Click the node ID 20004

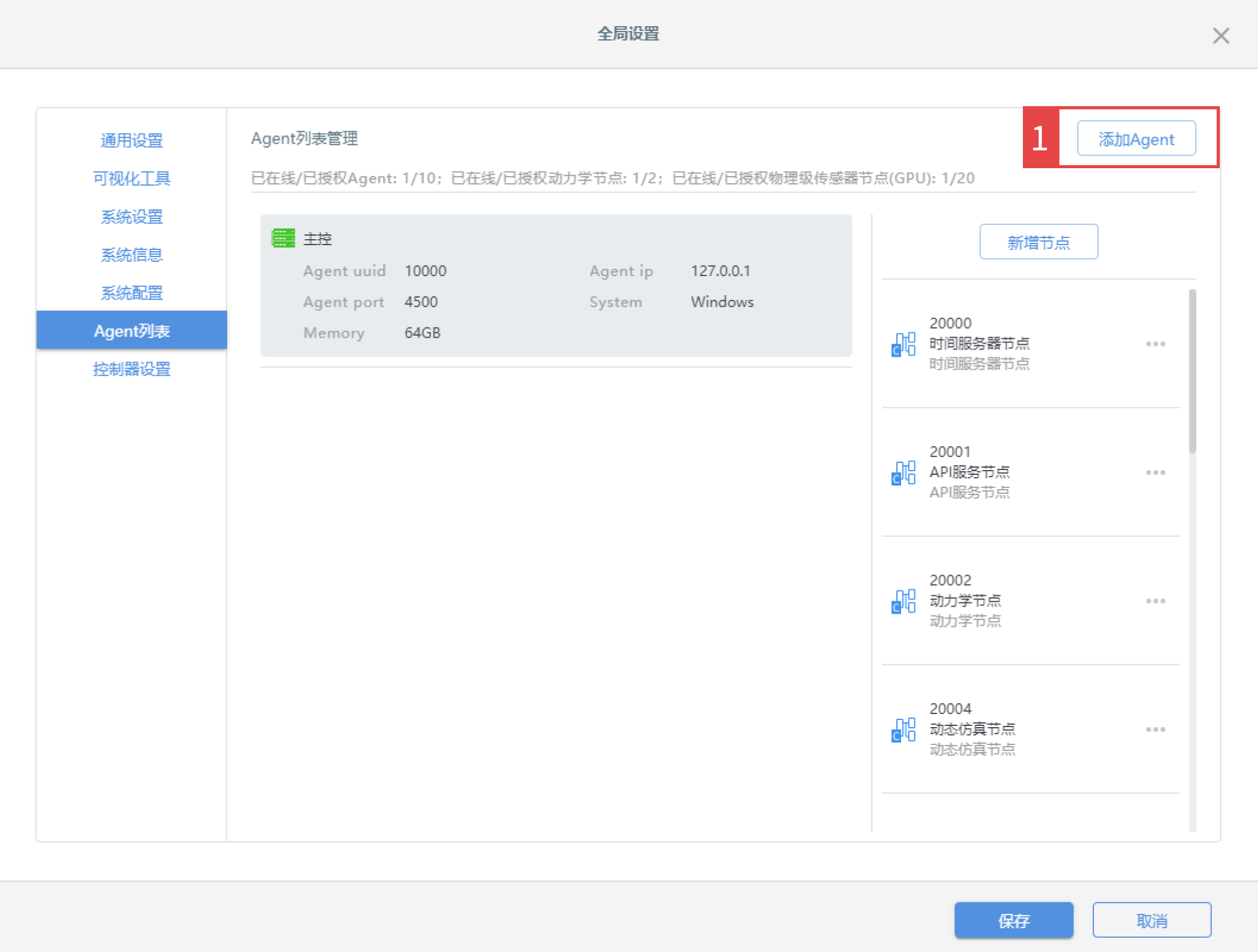point(951,709)
